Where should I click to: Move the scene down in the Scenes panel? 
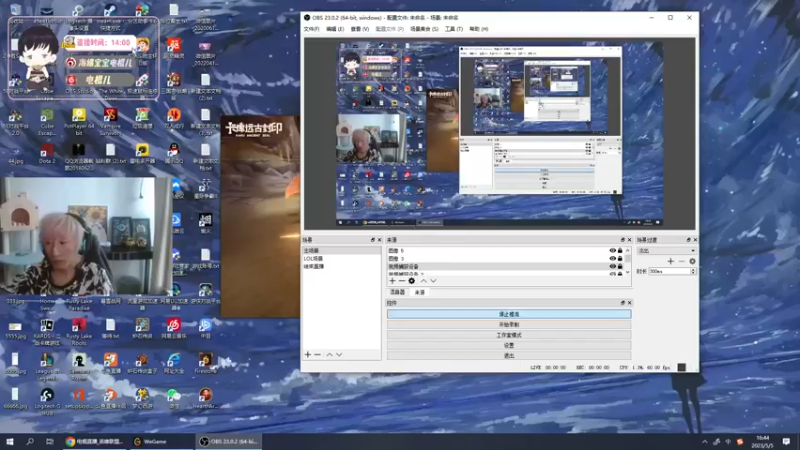pyautogui.click(x=339, y=355)
